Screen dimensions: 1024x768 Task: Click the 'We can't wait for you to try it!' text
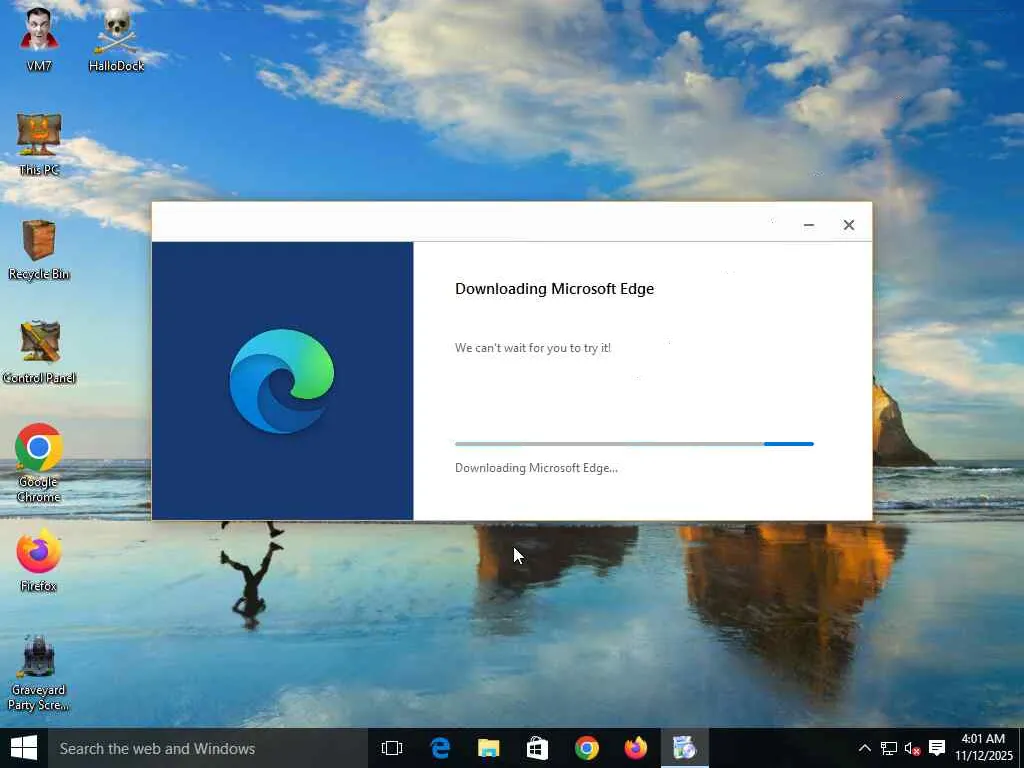533,348
